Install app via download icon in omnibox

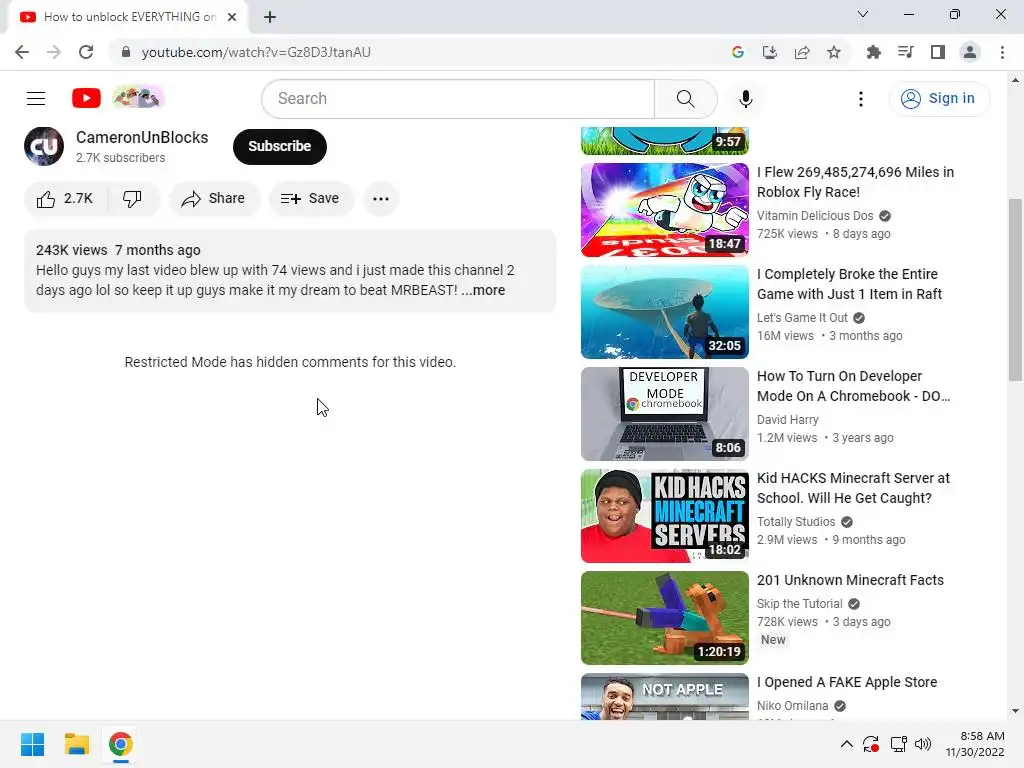[x=770, y=52]
